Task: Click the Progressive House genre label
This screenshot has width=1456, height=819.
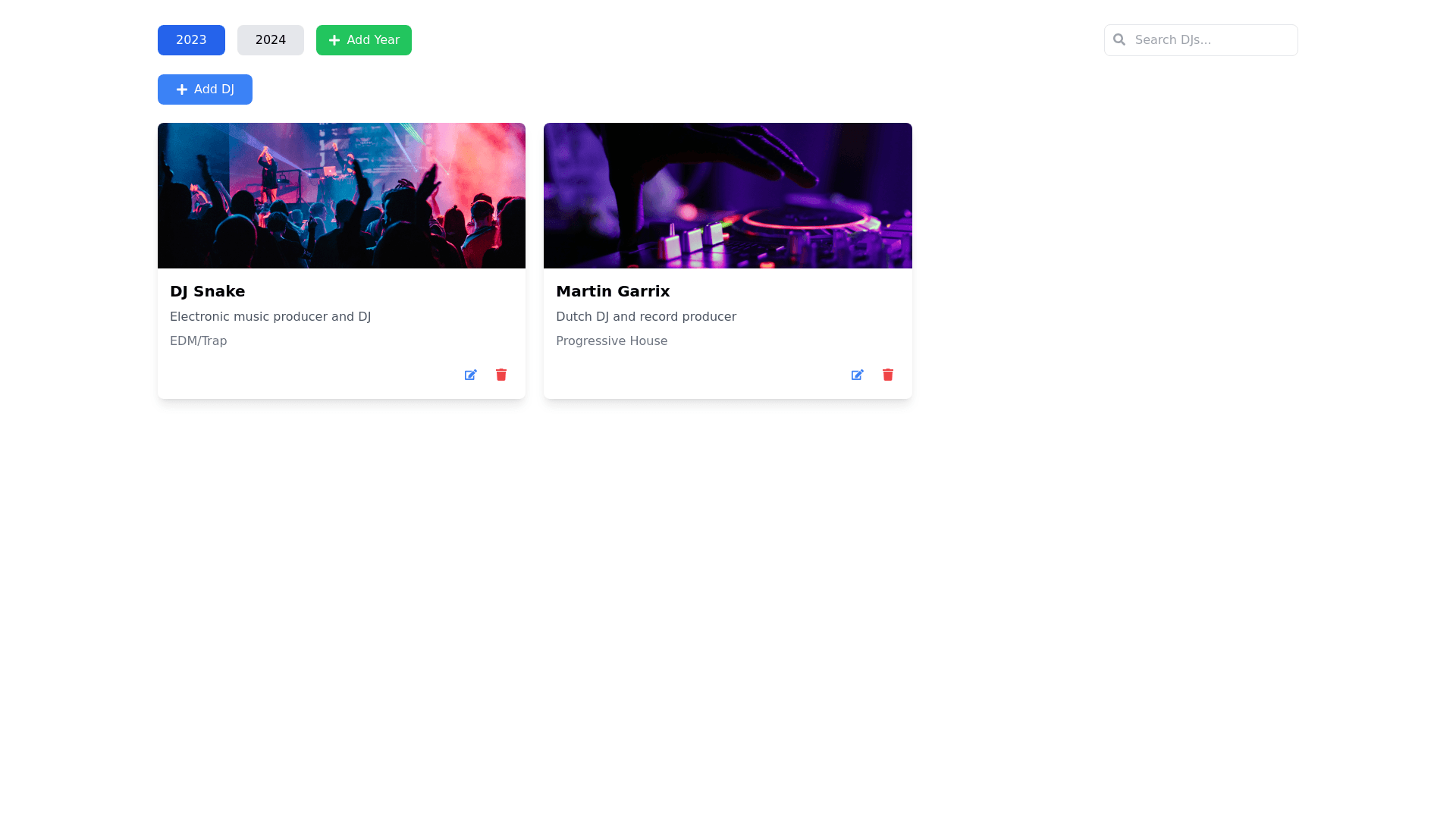Action: pyautogui.click(x=611, y=341)
